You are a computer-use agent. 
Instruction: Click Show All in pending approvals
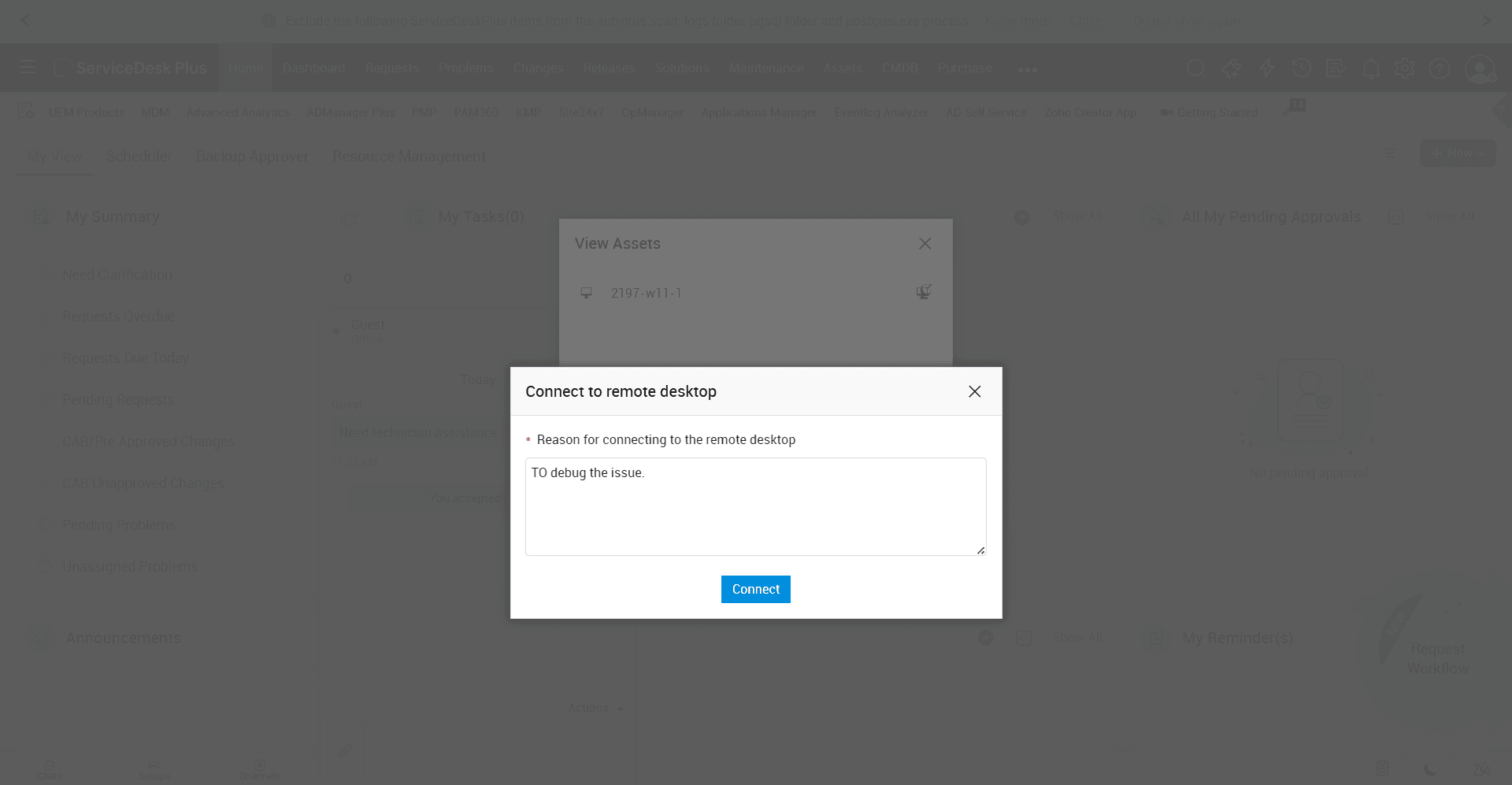tap(1449, 216)
